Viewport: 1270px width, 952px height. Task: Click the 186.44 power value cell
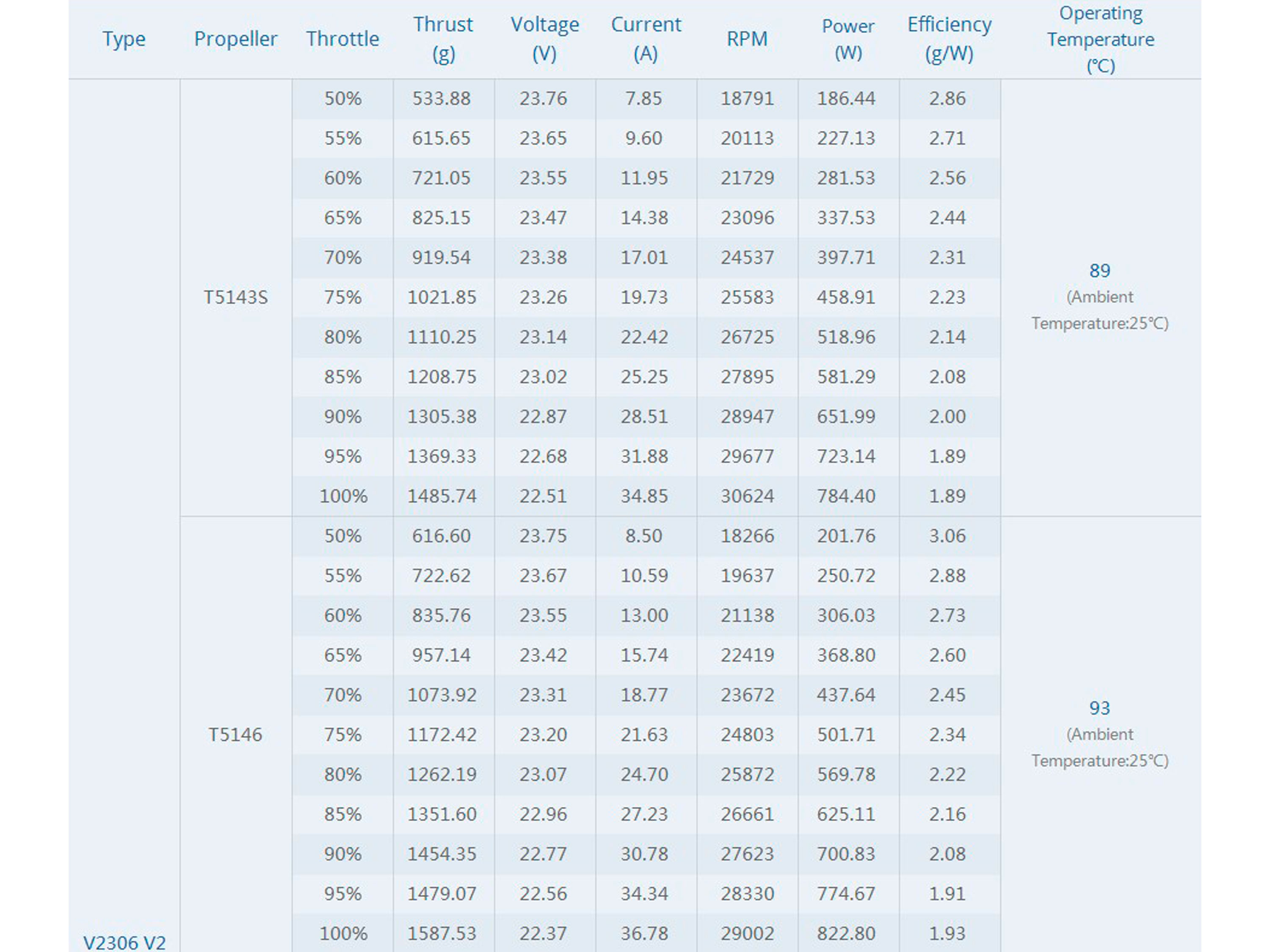click(x=846, y=98)
